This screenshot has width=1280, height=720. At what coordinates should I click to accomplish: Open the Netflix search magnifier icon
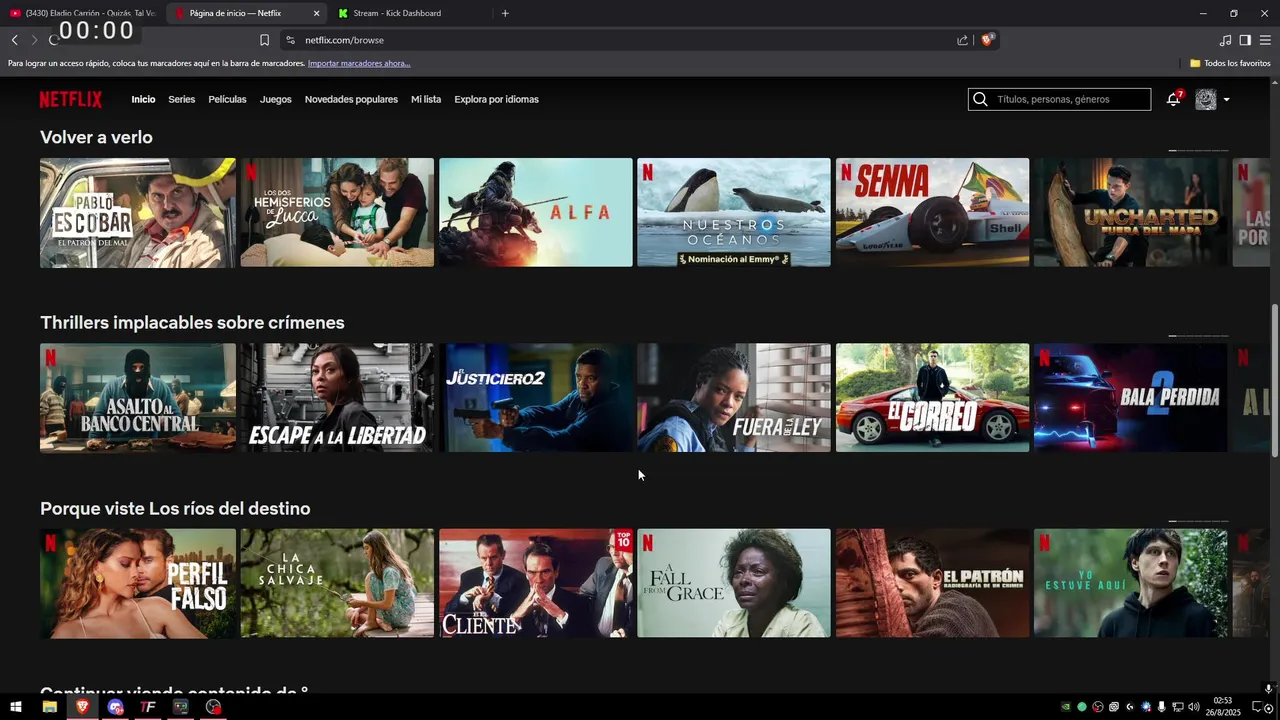980,99
